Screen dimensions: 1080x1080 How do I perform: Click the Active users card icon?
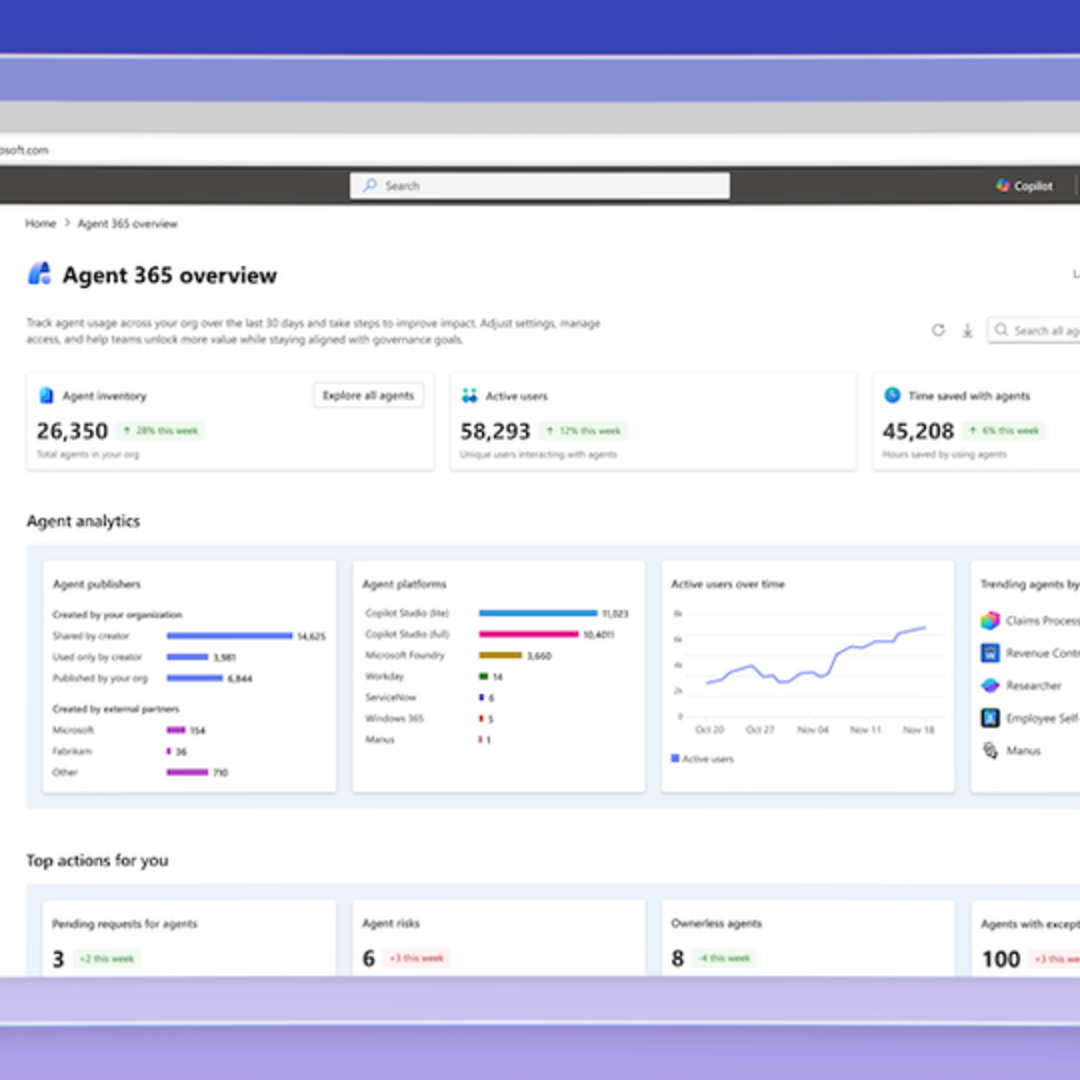469,395
